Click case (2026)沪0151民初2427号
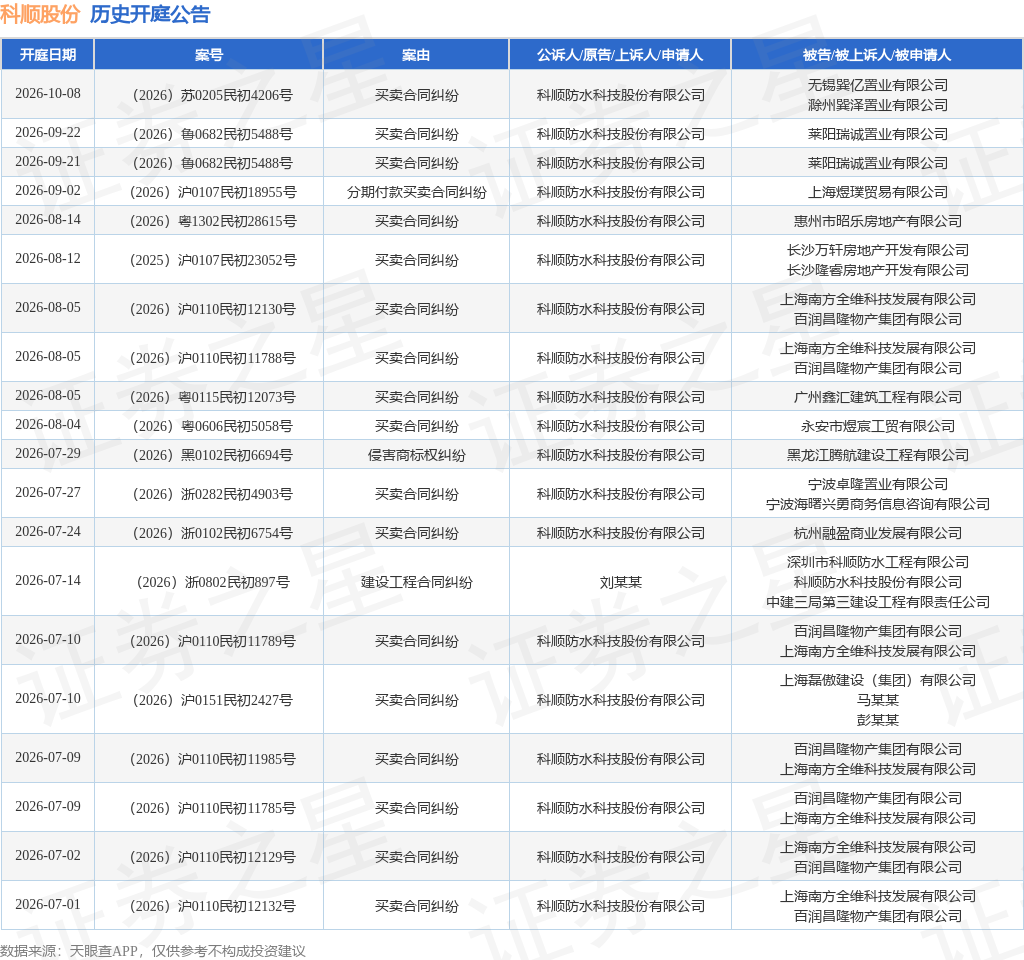This screenshot has width=1024, height=960. tap(212, 700)
